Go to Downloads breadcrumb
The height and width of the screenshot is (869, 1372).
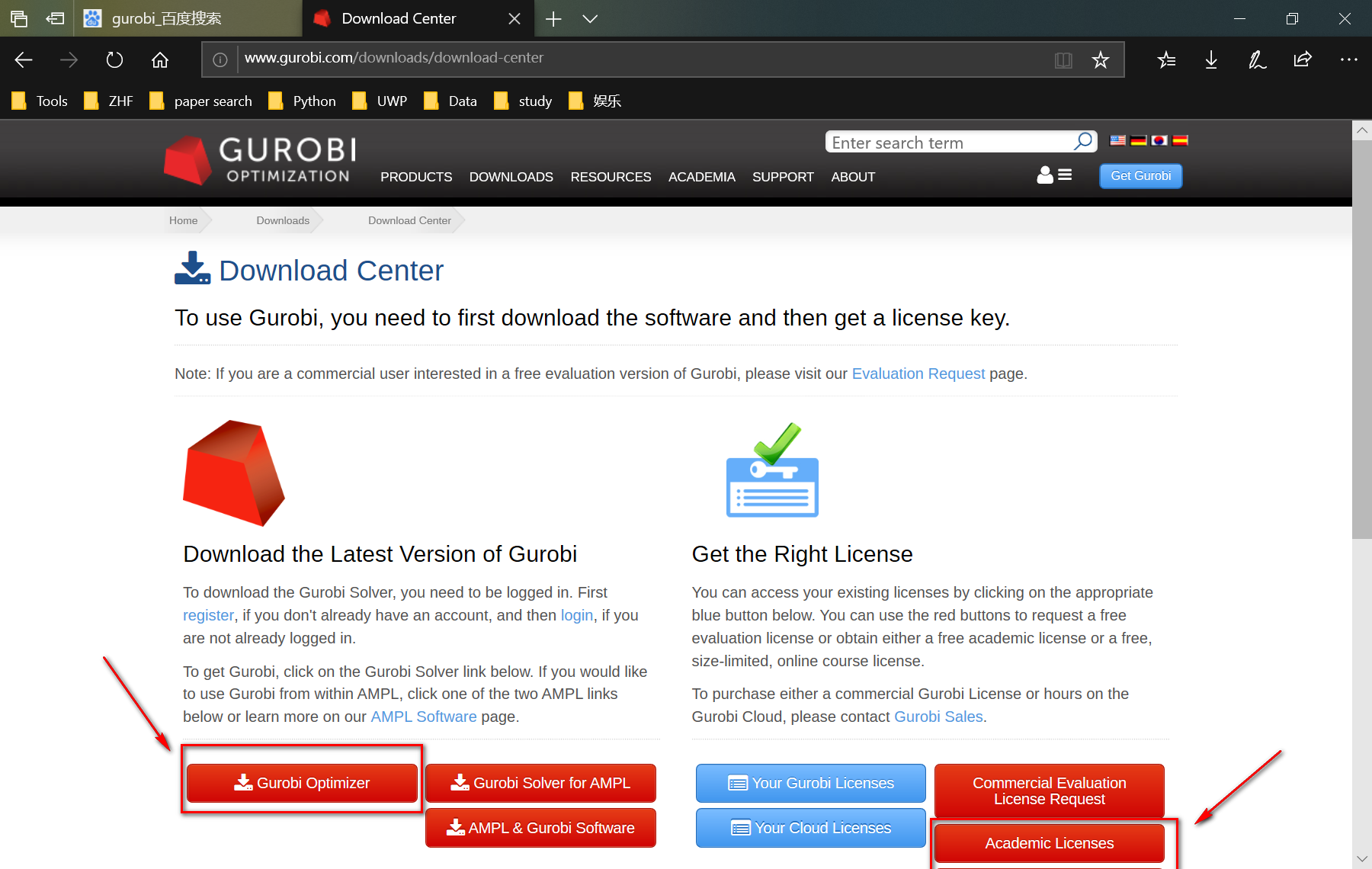pyautogui.click(x=283, y=220)
